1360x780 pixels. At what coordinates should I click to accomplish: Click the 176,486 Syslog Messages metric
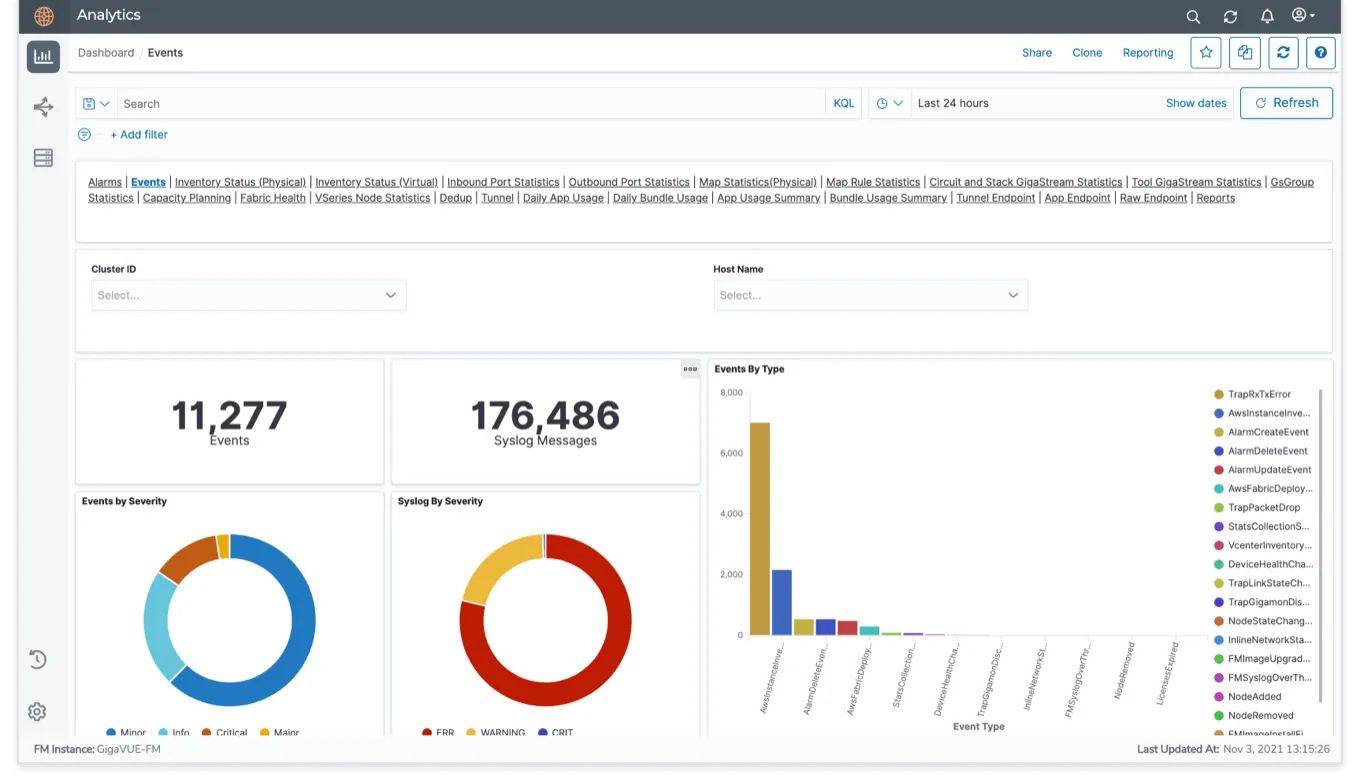[x=545, y=422]
